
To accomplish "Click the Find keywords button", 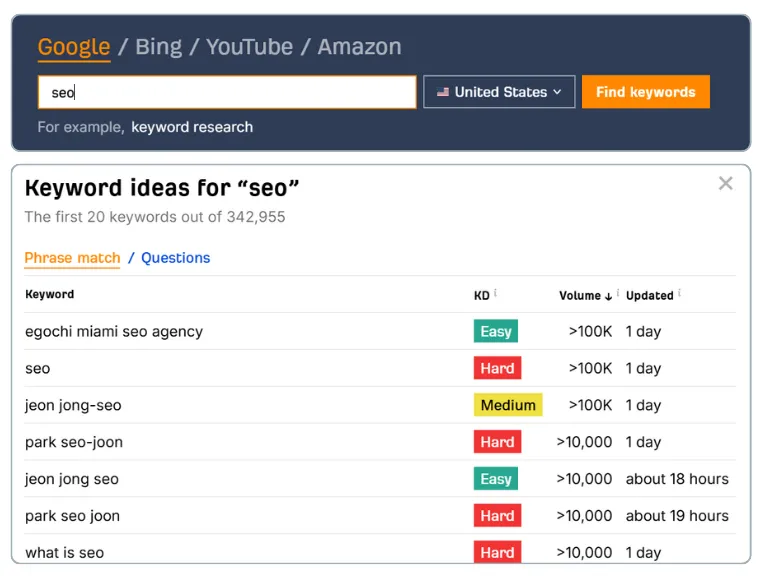I will [x=646, y=92].
